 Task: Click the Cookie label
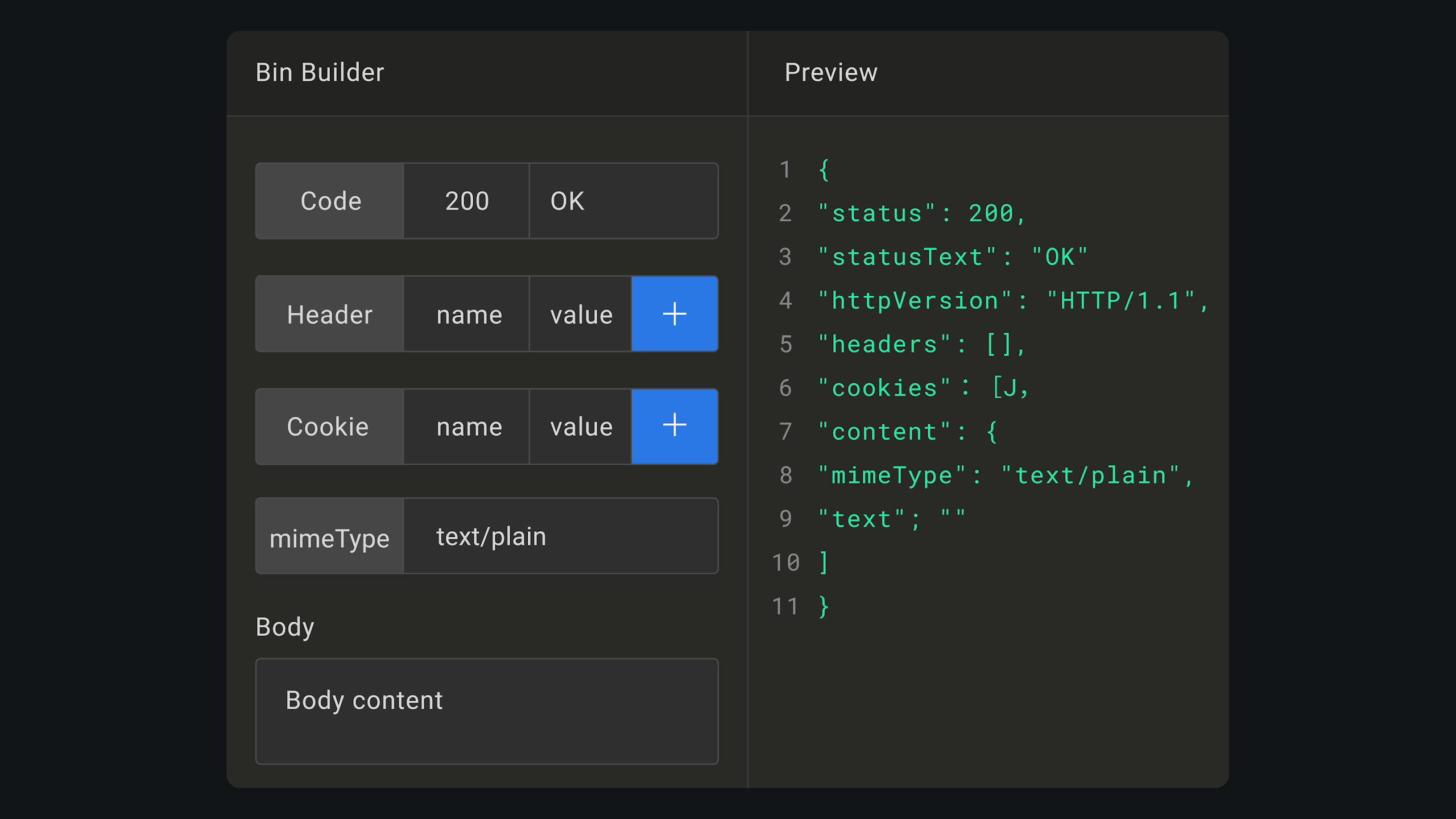pyautogui.click(x=329, y=426)
